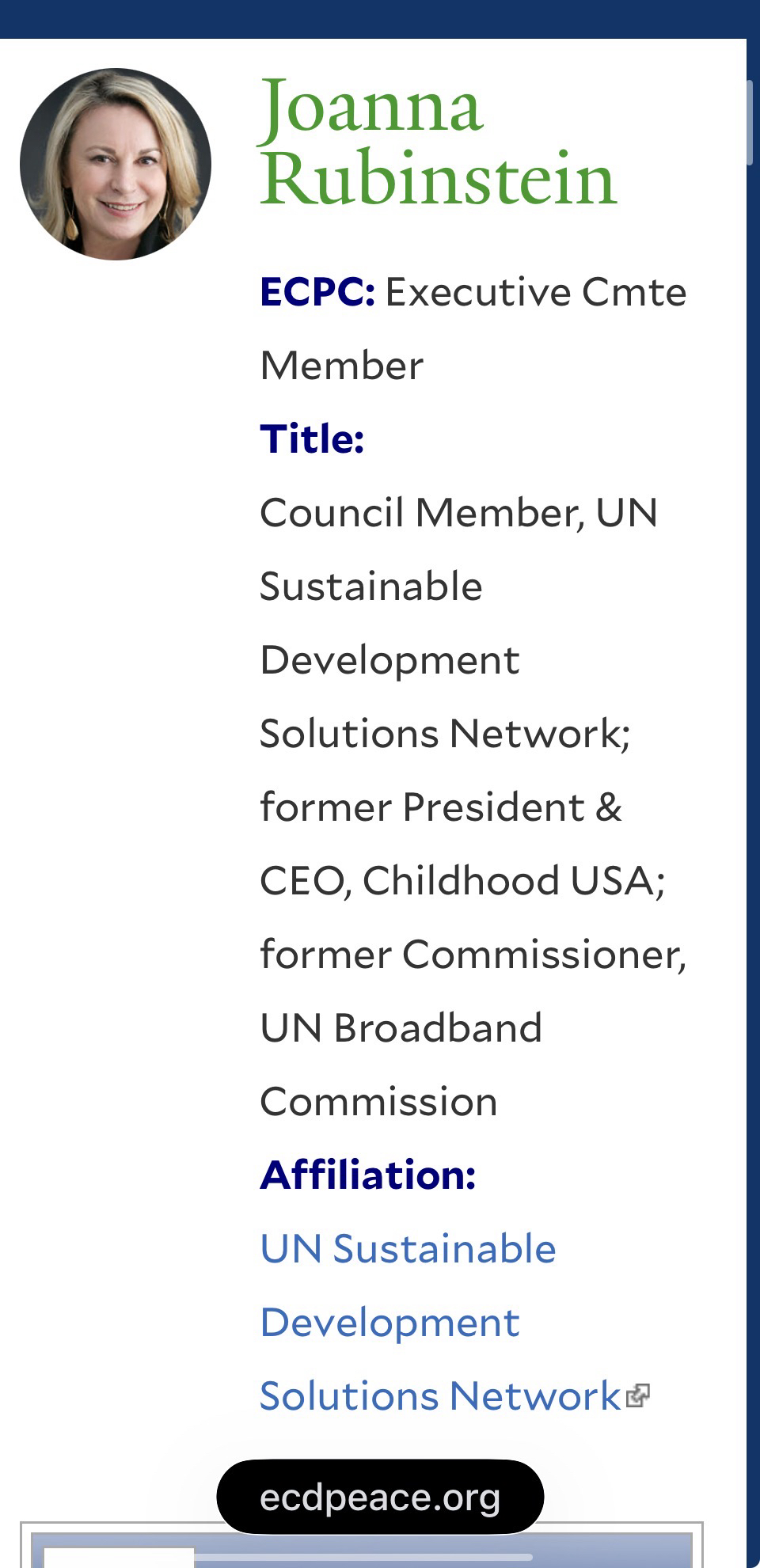
Task: Click the word Member below Executive Cmte
Action: pos(341,366)
